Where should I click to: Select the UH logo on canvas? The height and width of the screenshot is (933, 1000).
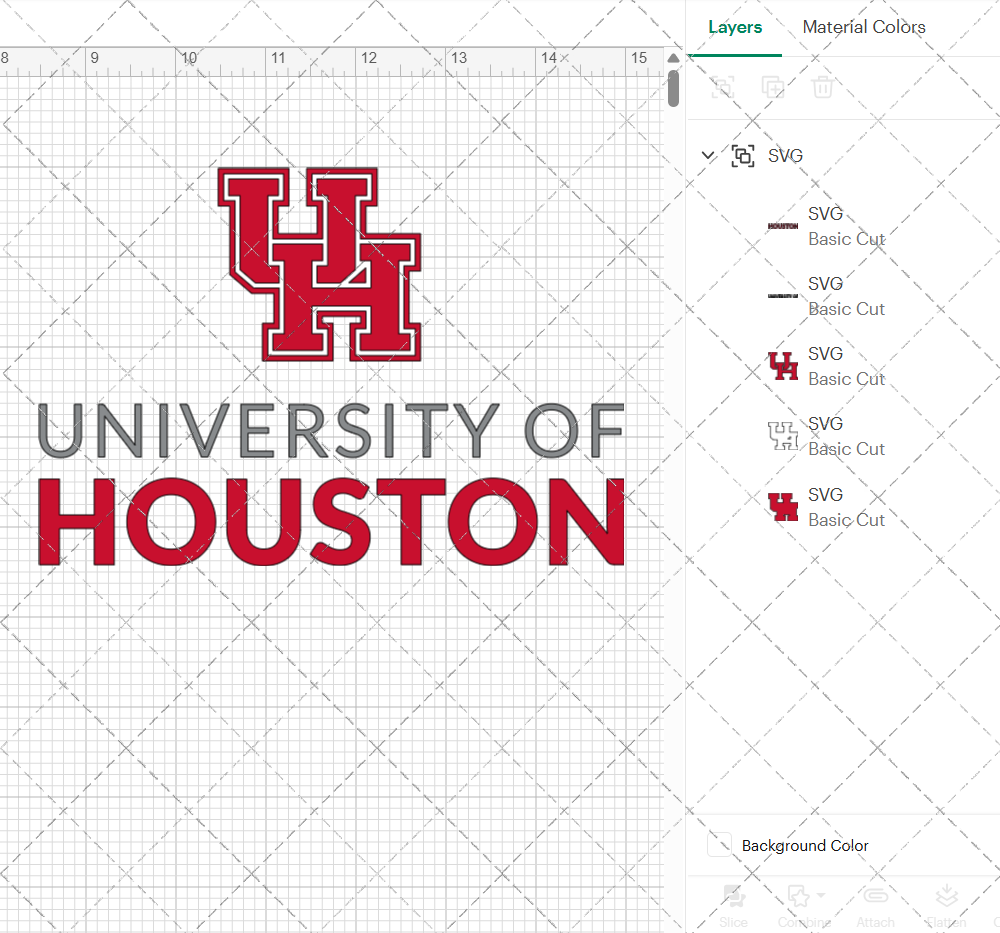(319, 264)
